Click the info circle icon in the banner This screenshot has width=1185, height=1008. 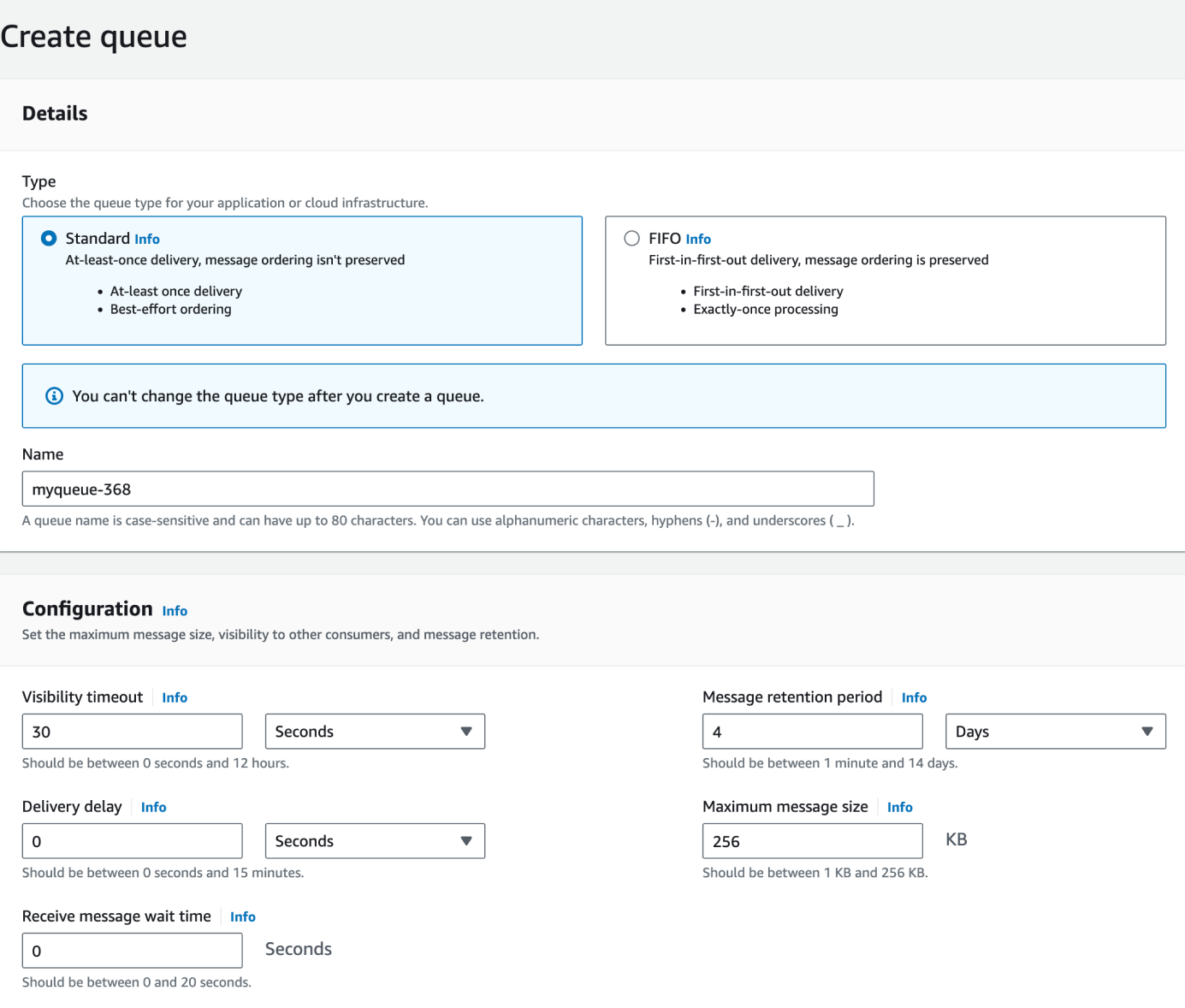point(54,395)
